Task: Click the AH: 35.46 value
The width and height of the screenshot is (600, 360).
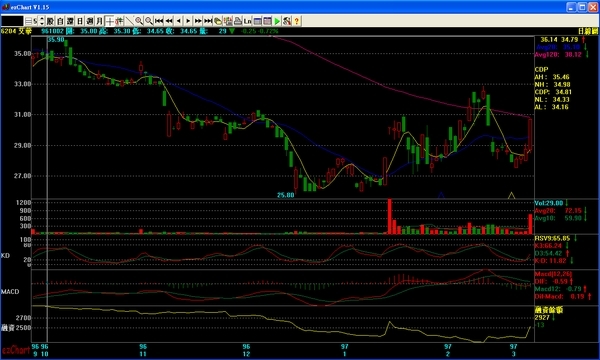Action: [552, 77]
